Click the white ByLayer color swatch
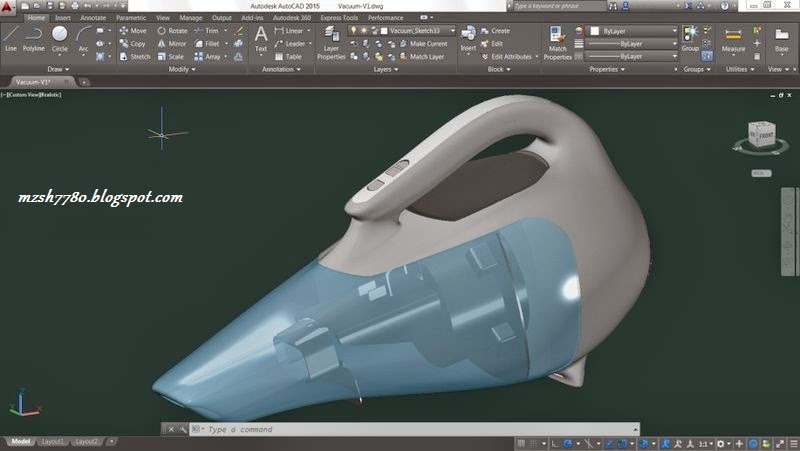The image size is (800, 451). click(x=594, y=31)
